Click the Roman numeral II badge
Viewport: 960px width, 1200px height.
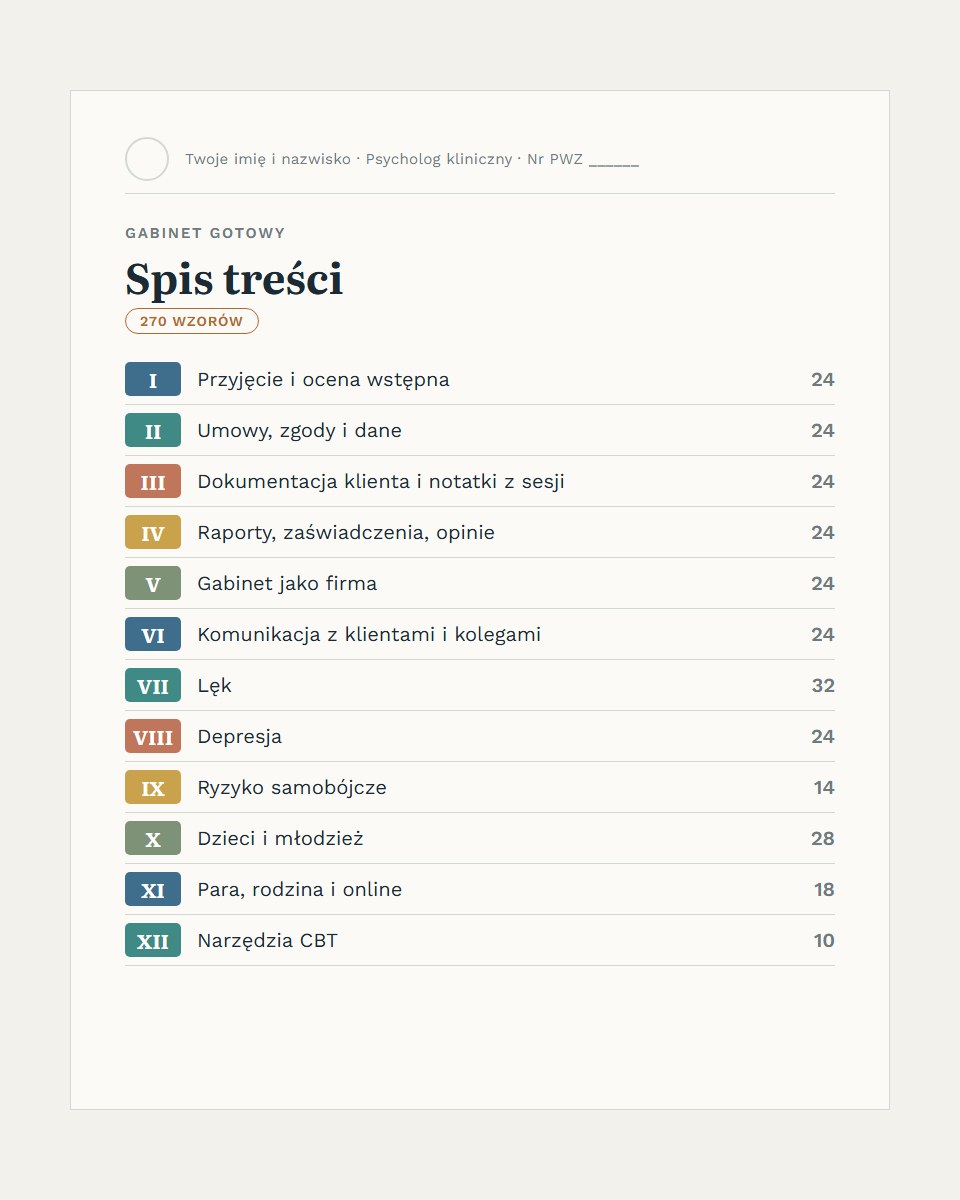[153, 430]
